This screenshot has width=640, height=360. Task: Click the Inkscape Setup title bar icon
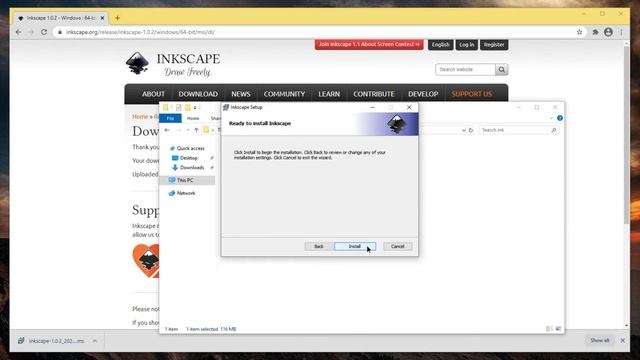pos(226,107)
